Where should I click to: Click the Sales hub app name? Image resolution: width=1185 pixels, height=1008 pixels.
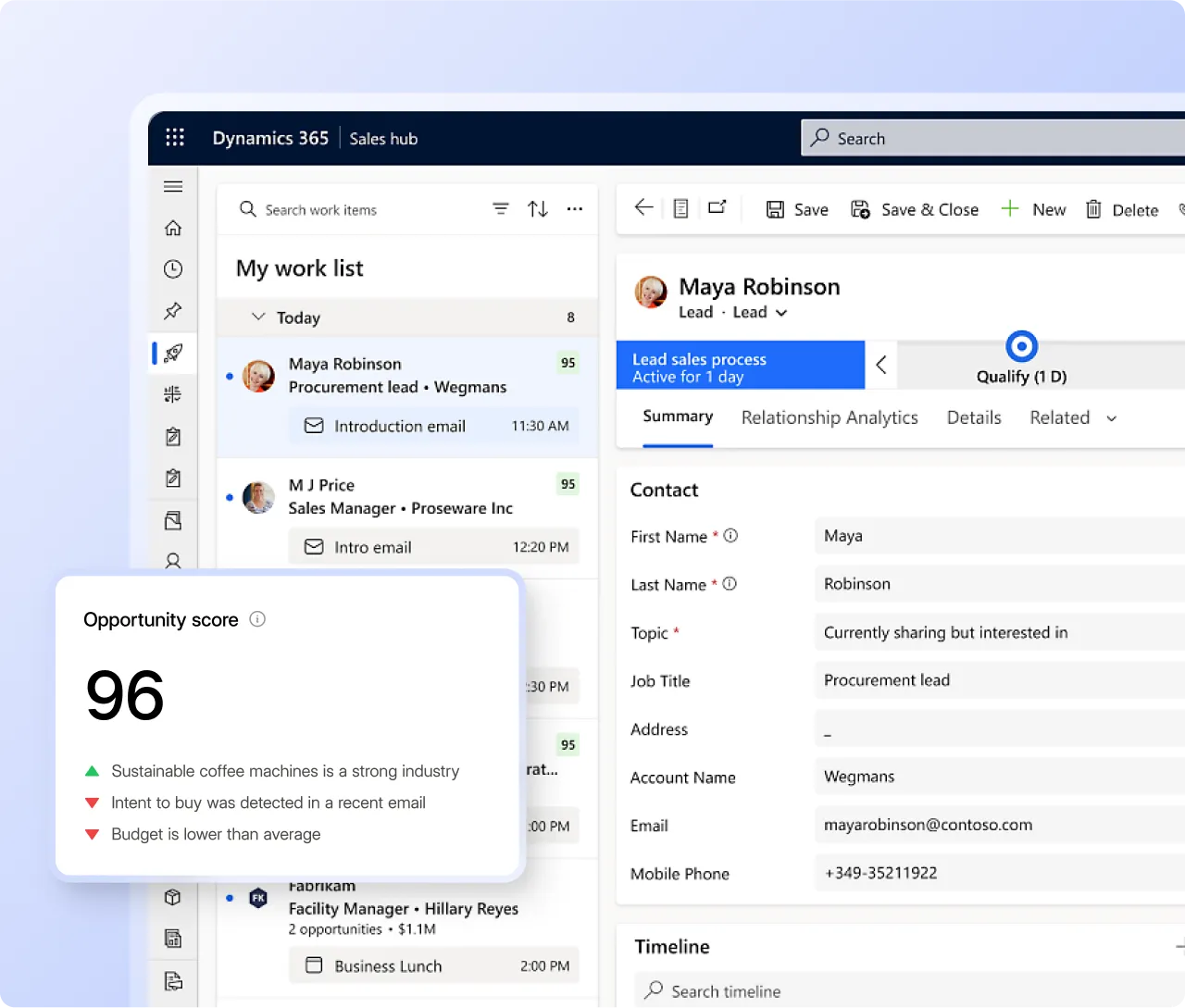tap(383, 139)
